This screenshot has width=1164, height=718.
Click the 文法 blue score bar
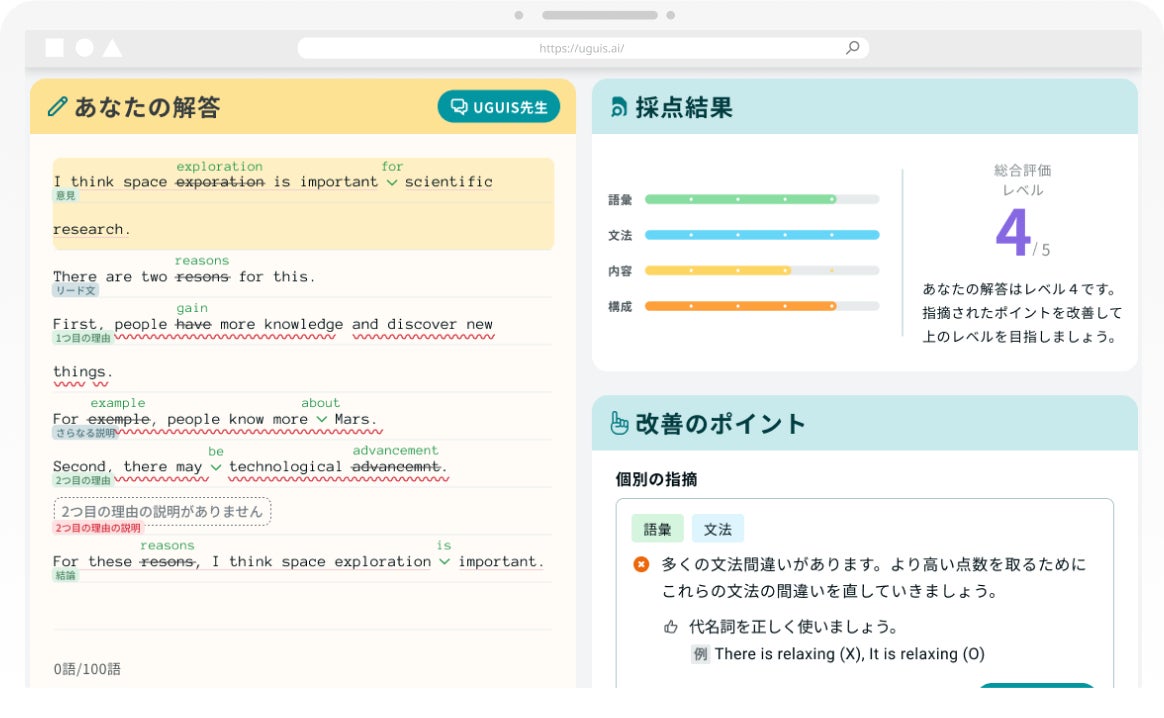tap(761, 235)
